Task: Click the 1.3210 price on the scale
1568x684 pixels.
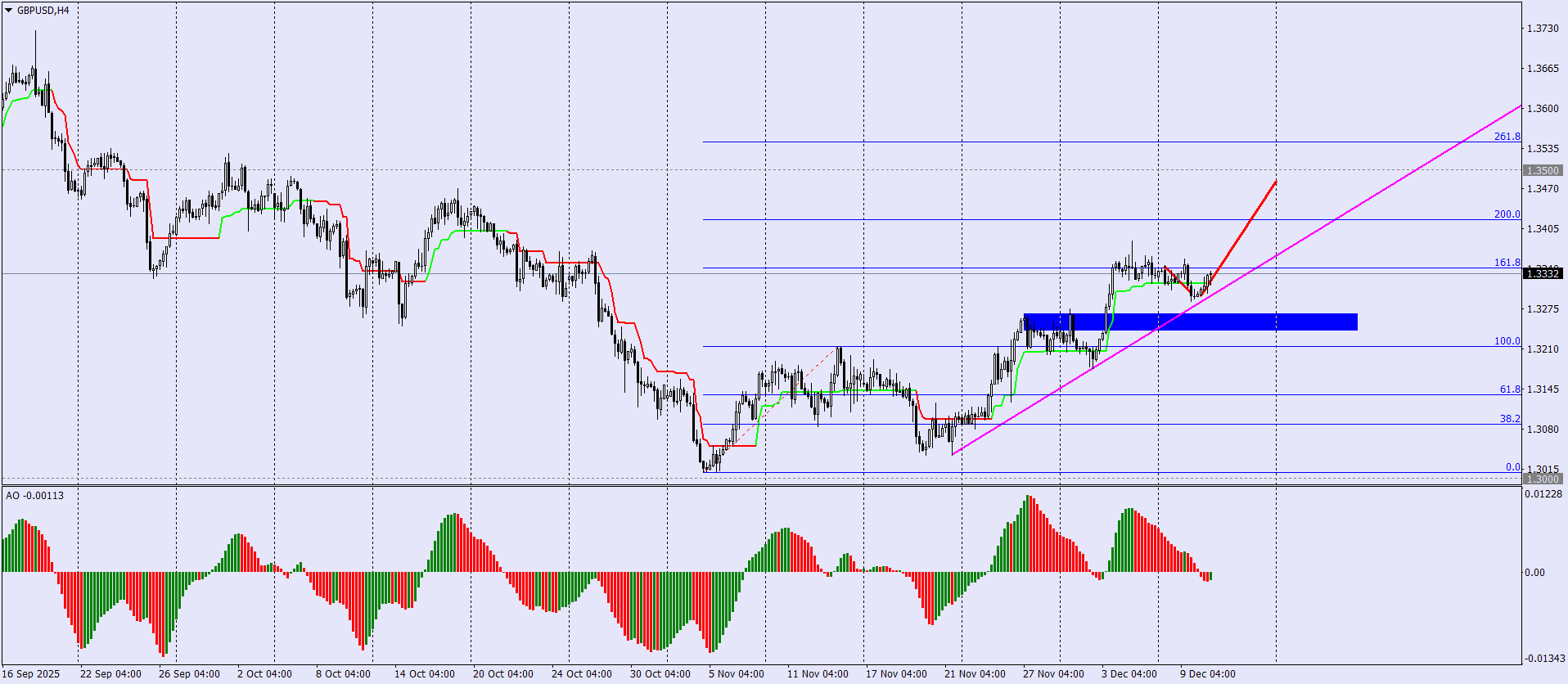Action: 1543,349
